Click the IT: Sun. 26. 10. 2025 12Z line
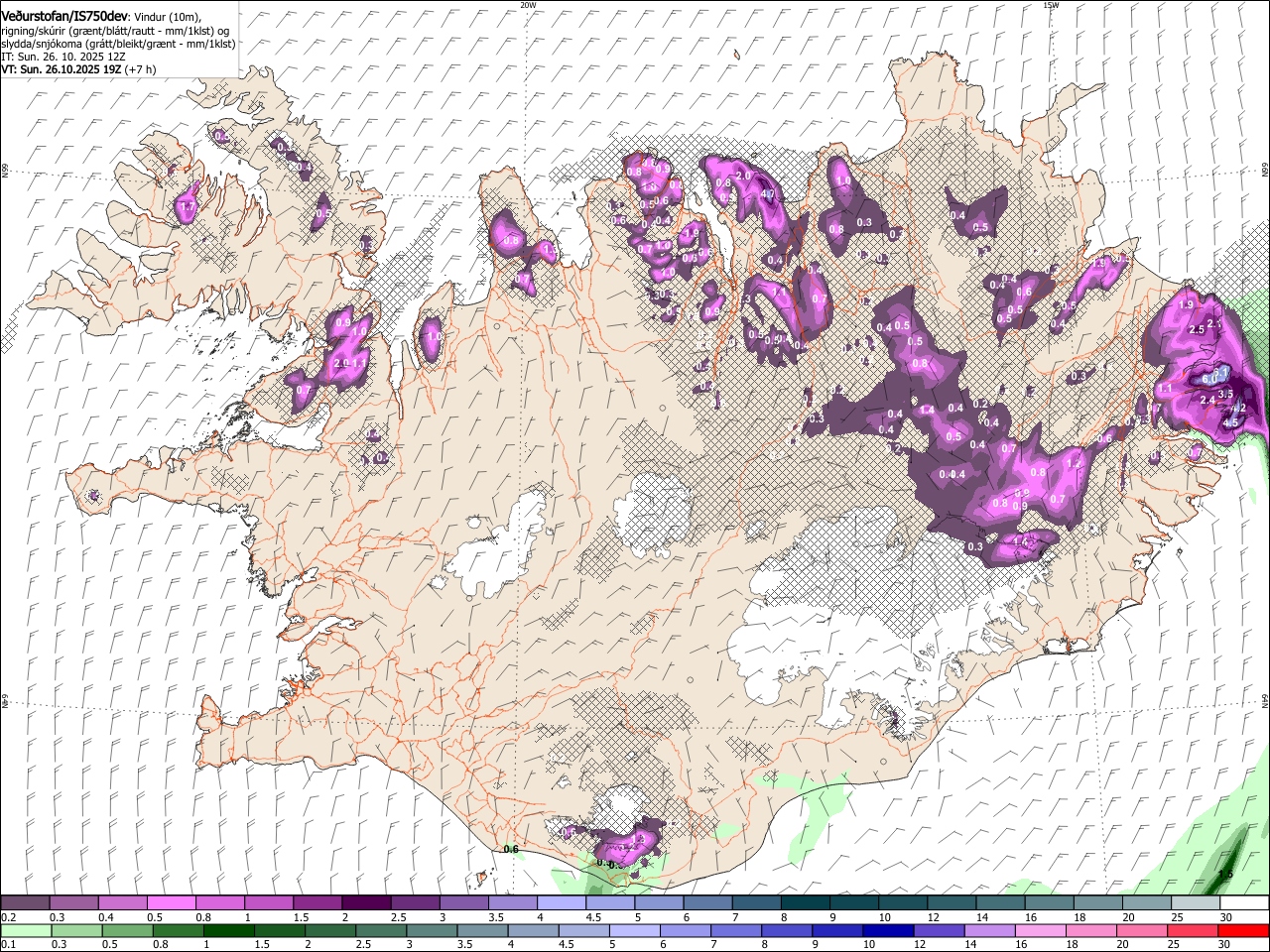Image resolution: width=1270 pixels, height=952 pixels. click(x=63, y=58)
